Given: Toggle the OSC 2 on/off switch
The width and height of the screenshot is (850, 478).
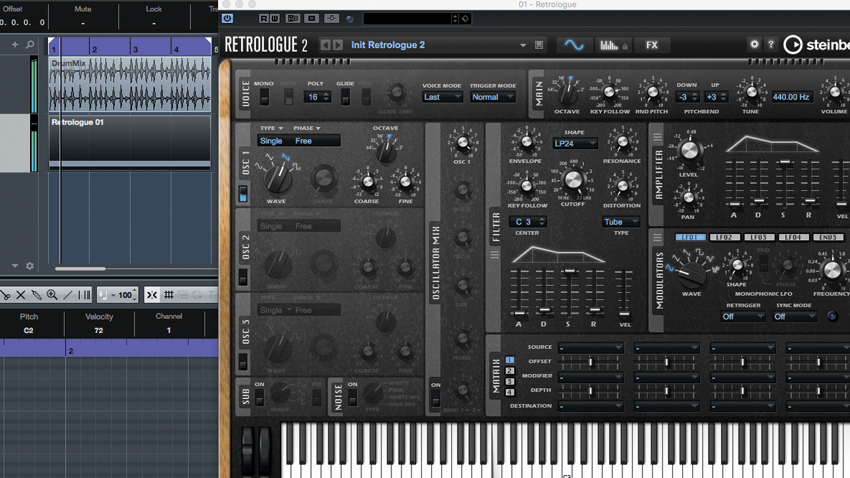Looking at the screenshot, I should pos(243,277).
